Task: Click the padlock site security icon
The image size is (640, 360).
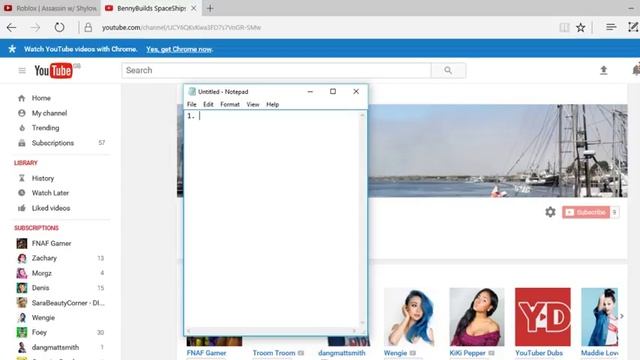Action: pyautogui.click(x=88, y=27)
